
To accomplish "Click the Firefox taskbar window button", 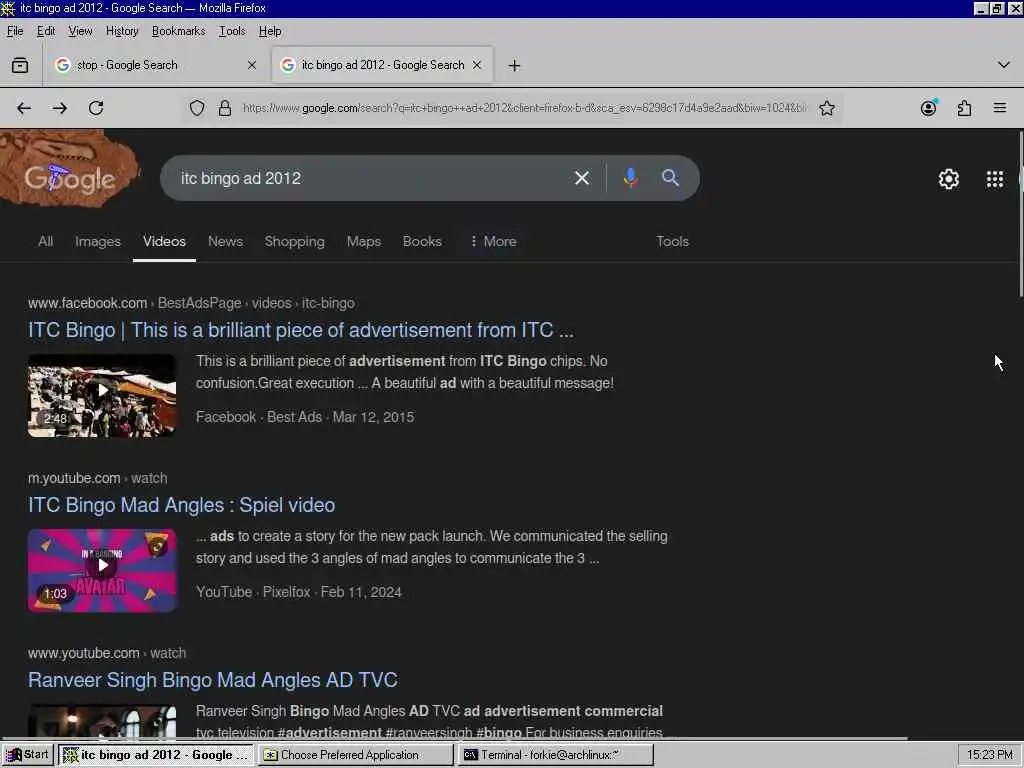I will 155,755.
